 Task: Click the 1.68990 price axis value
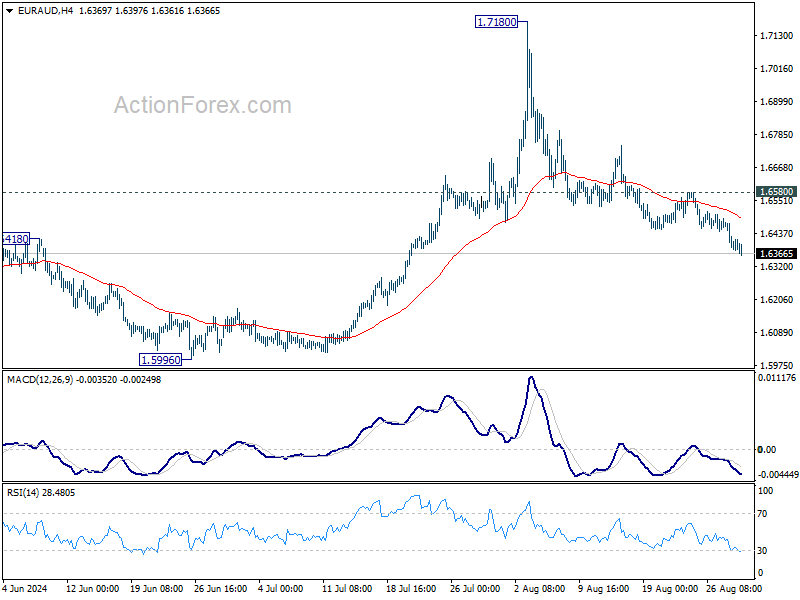click(x=777, y=102)
